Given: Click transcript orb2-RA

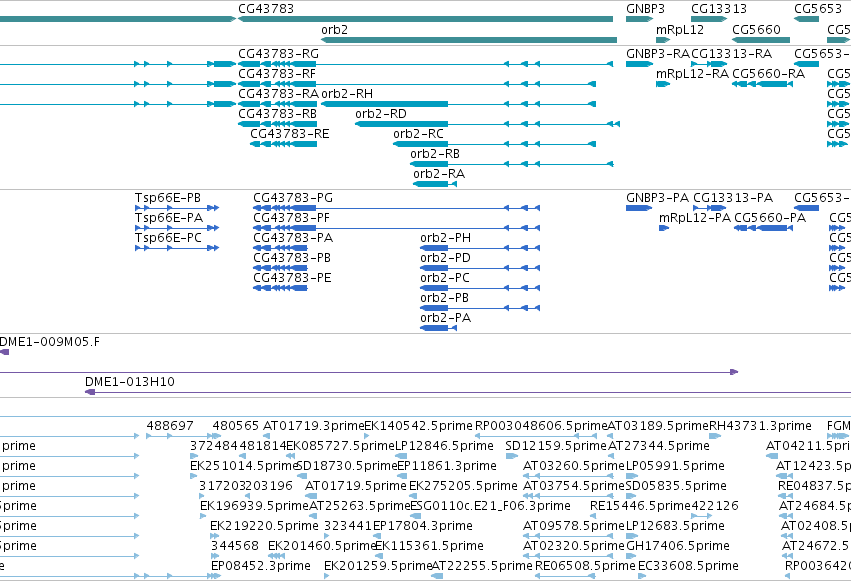Looking at the screenshot, I should click(x=439, y=174).
